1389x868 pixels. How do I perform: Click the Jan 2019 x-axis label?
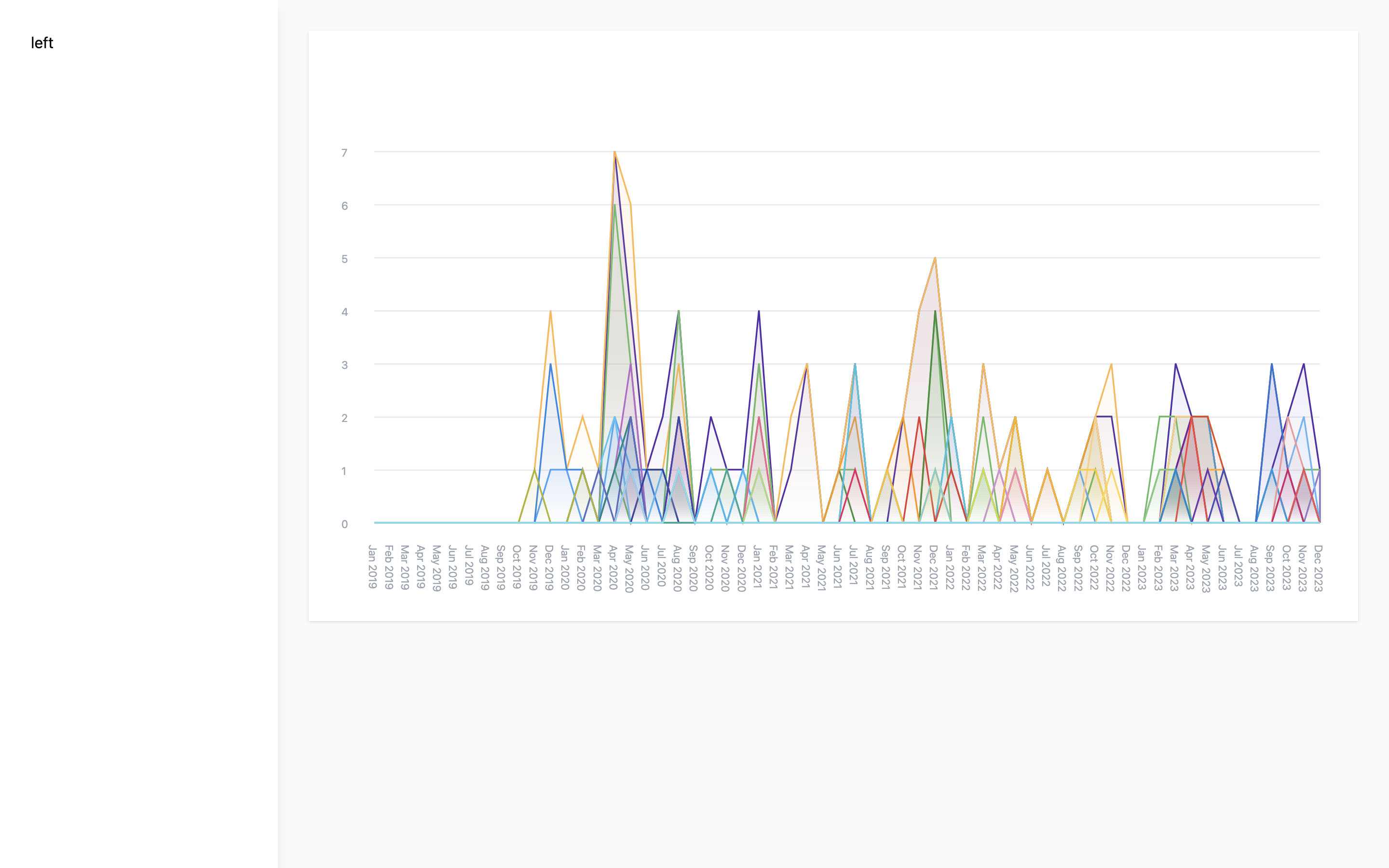372,567
